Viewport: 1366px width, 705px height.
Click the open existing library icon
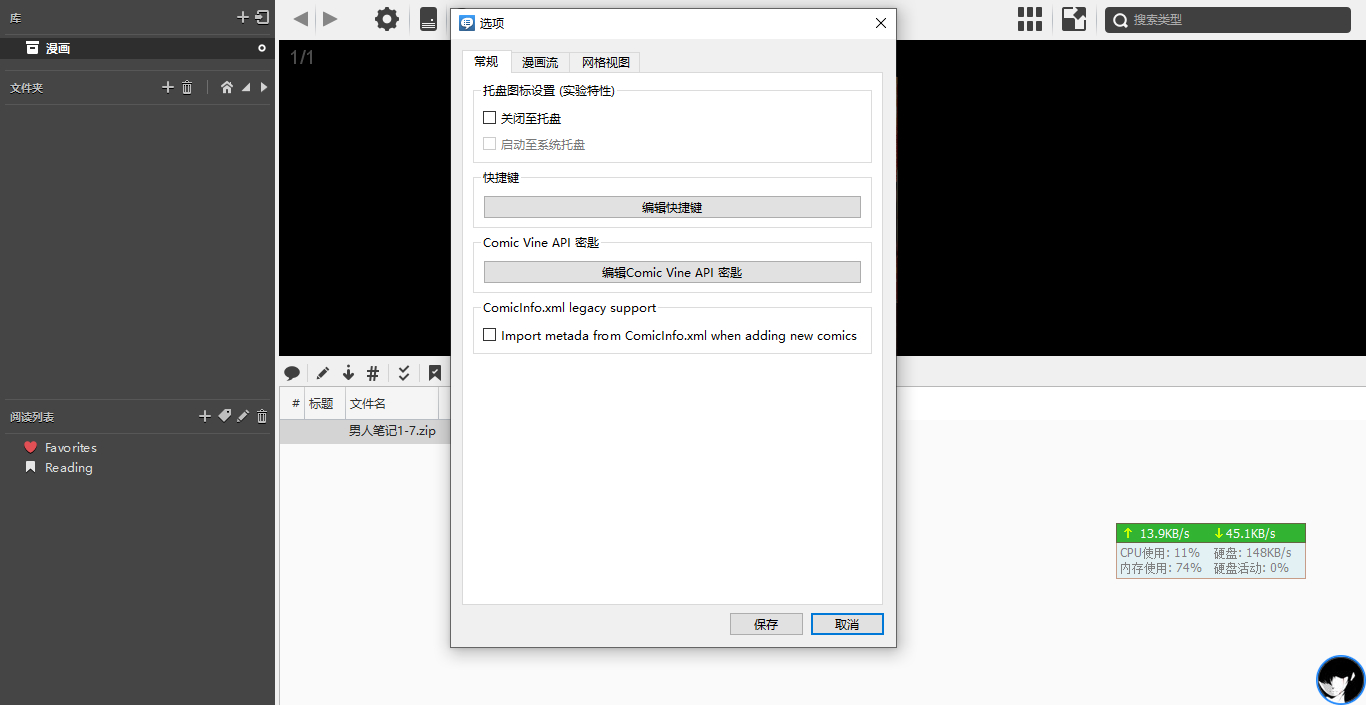262,17
